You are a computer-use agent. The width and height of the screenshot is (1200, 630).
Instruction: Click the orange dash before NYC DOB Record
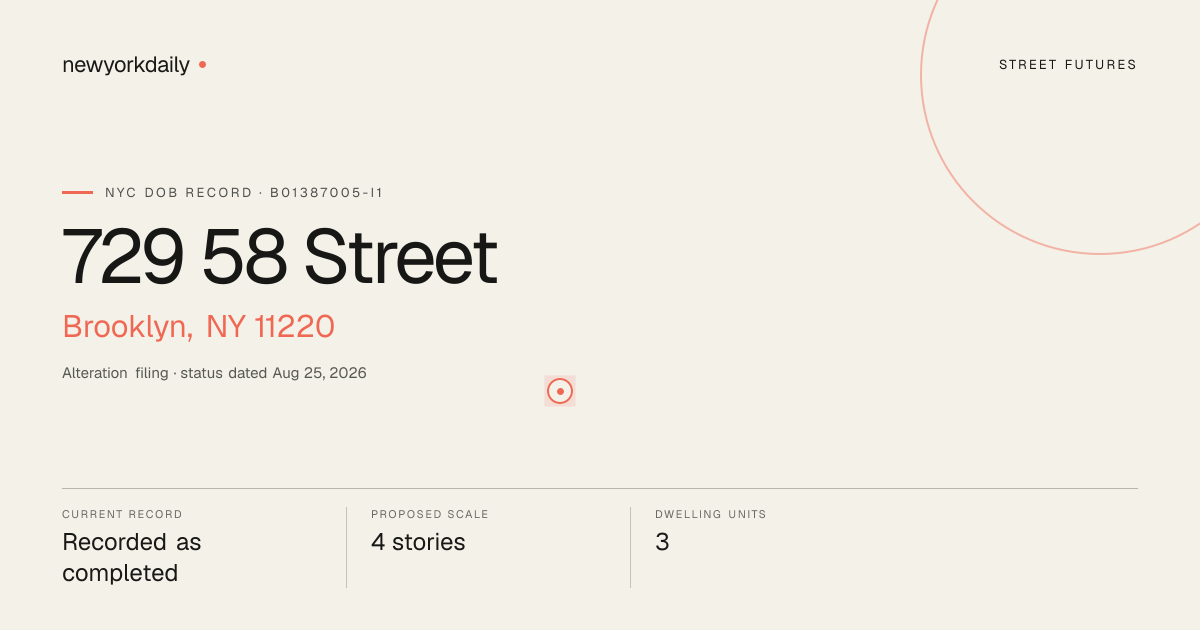(77, 192)
